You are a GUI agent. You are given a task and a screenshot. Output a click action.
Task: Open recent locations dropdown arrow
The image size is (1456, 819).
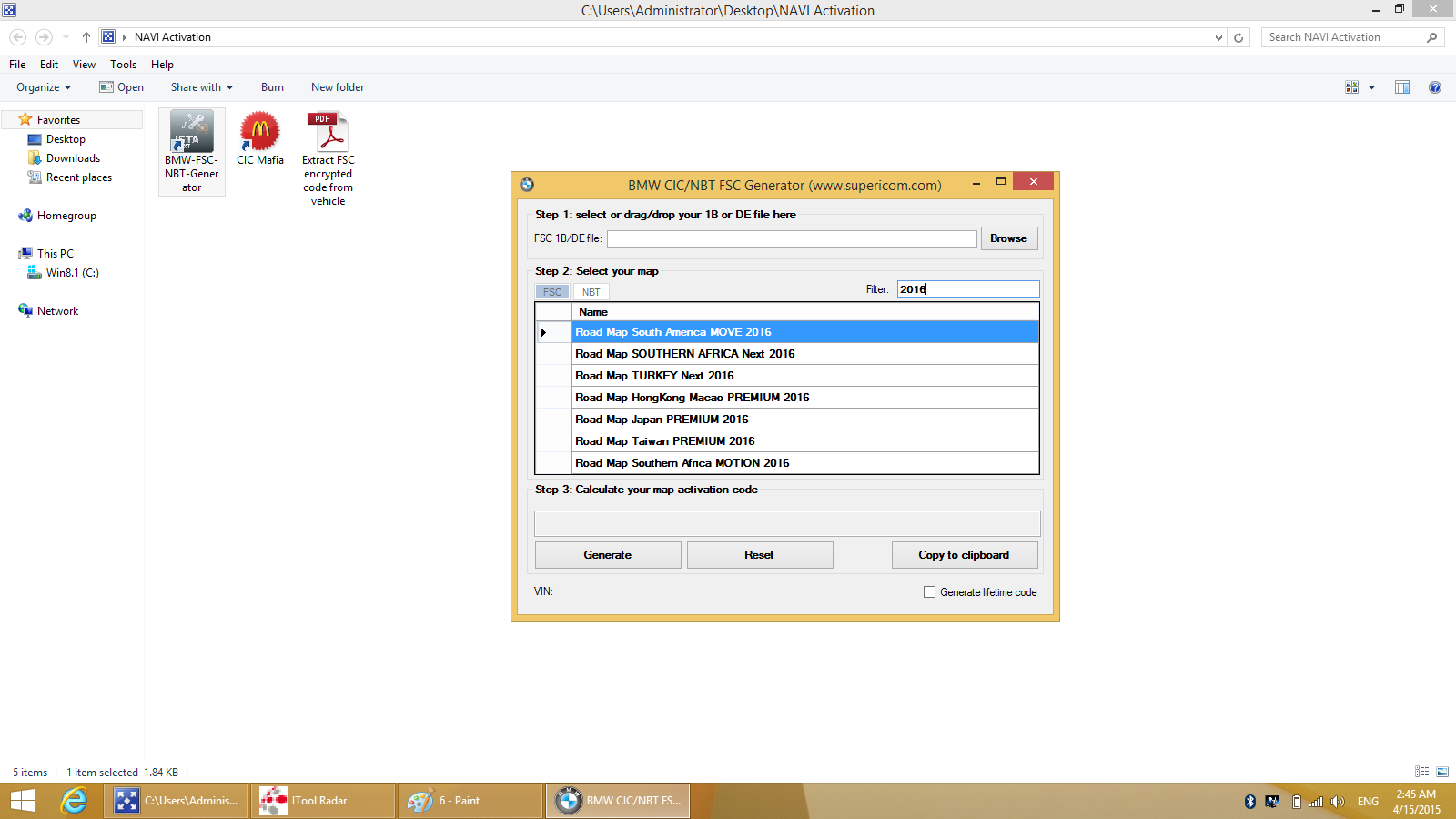tap(66, 37)
